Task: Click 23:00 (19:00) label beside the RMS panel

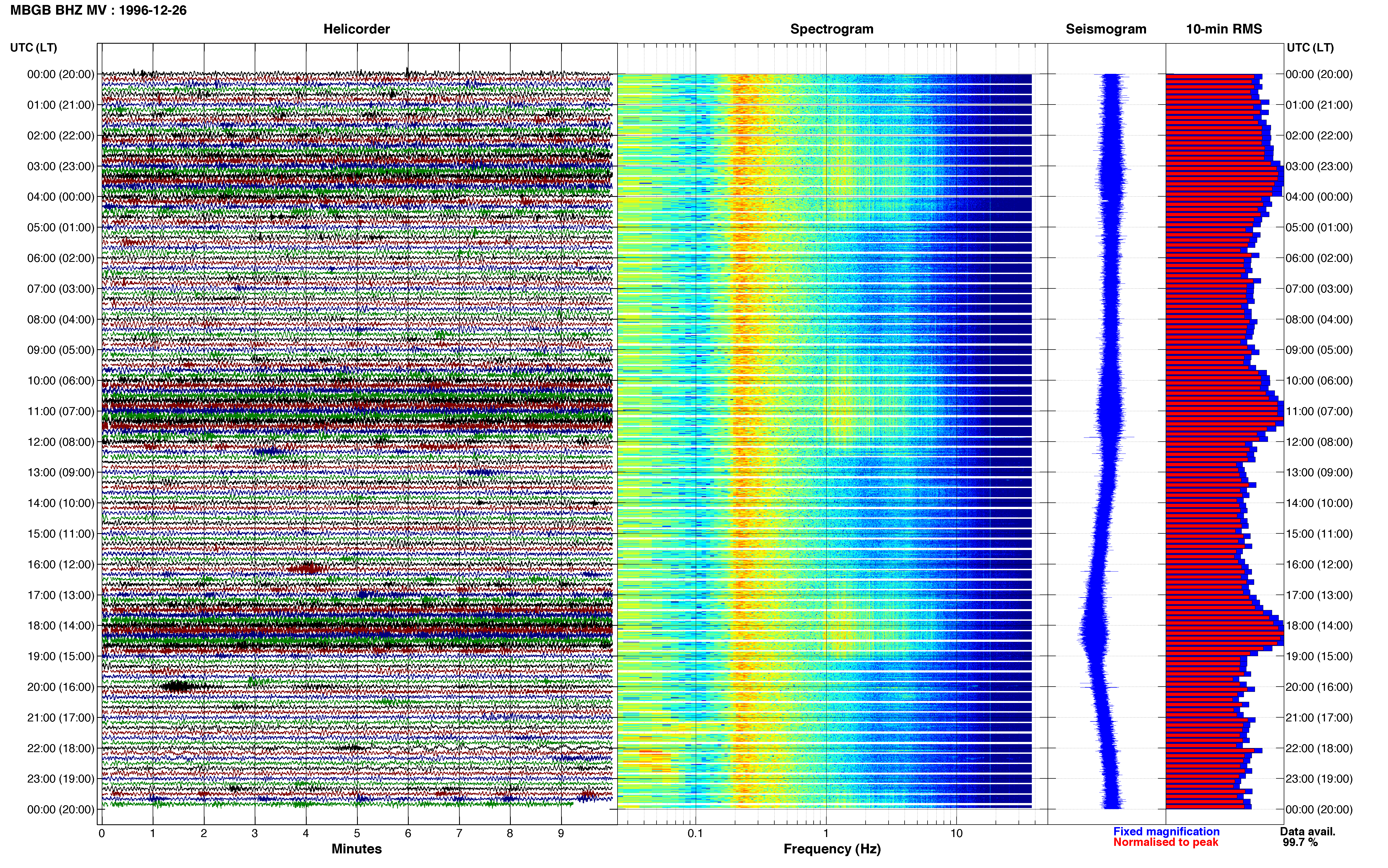Action: (x=1319, y=779)
